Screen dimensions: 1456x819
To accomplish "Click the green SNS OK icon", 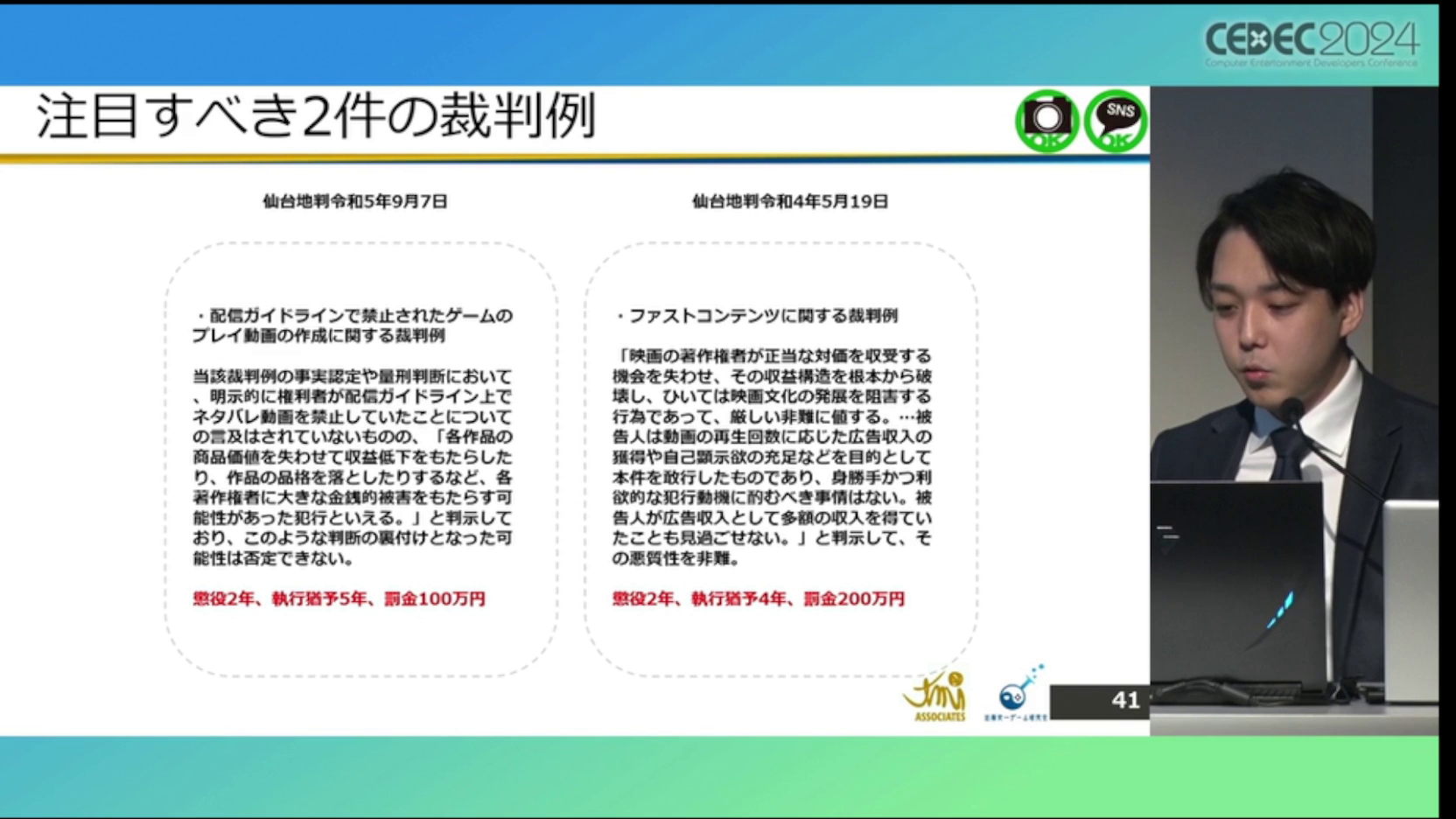I will tap(1116, 121).
